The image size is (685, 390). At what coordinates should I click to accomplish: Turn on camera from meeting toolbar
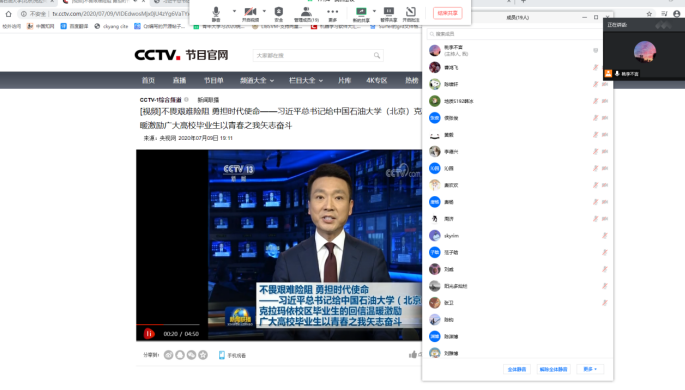(250, 14)
